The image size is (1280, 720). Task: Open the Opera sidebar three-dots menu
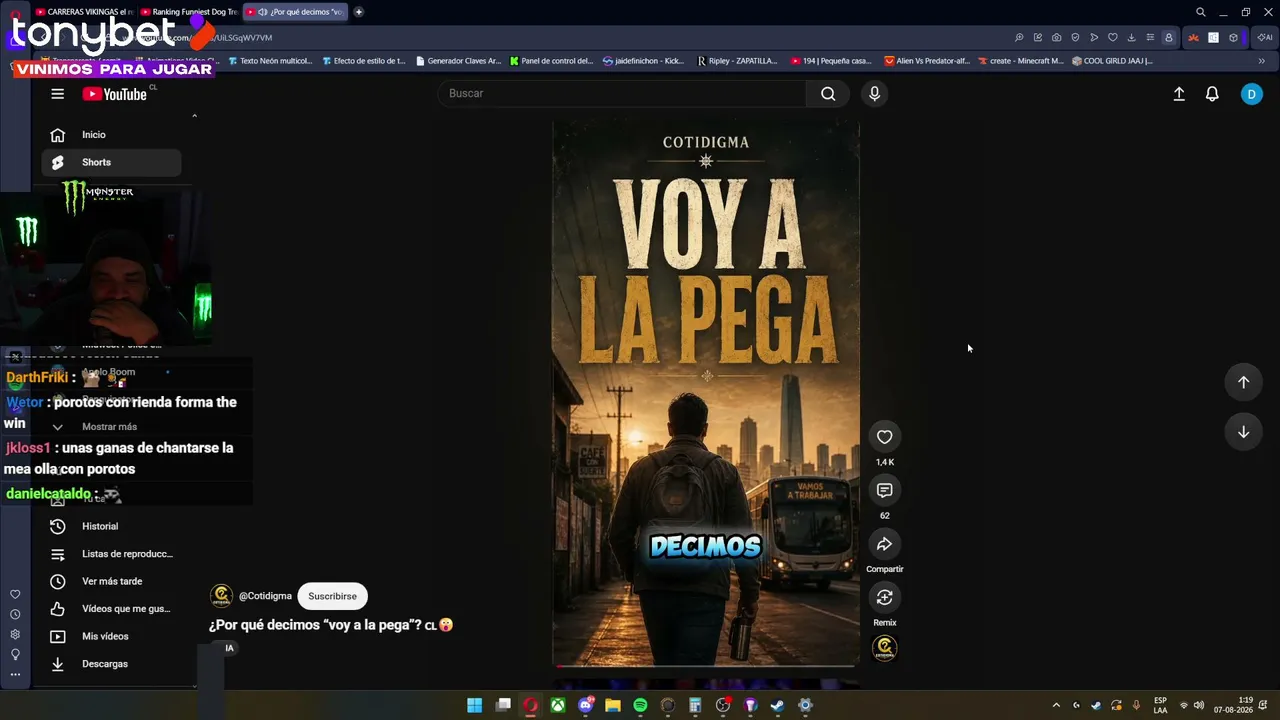(15, 675)
